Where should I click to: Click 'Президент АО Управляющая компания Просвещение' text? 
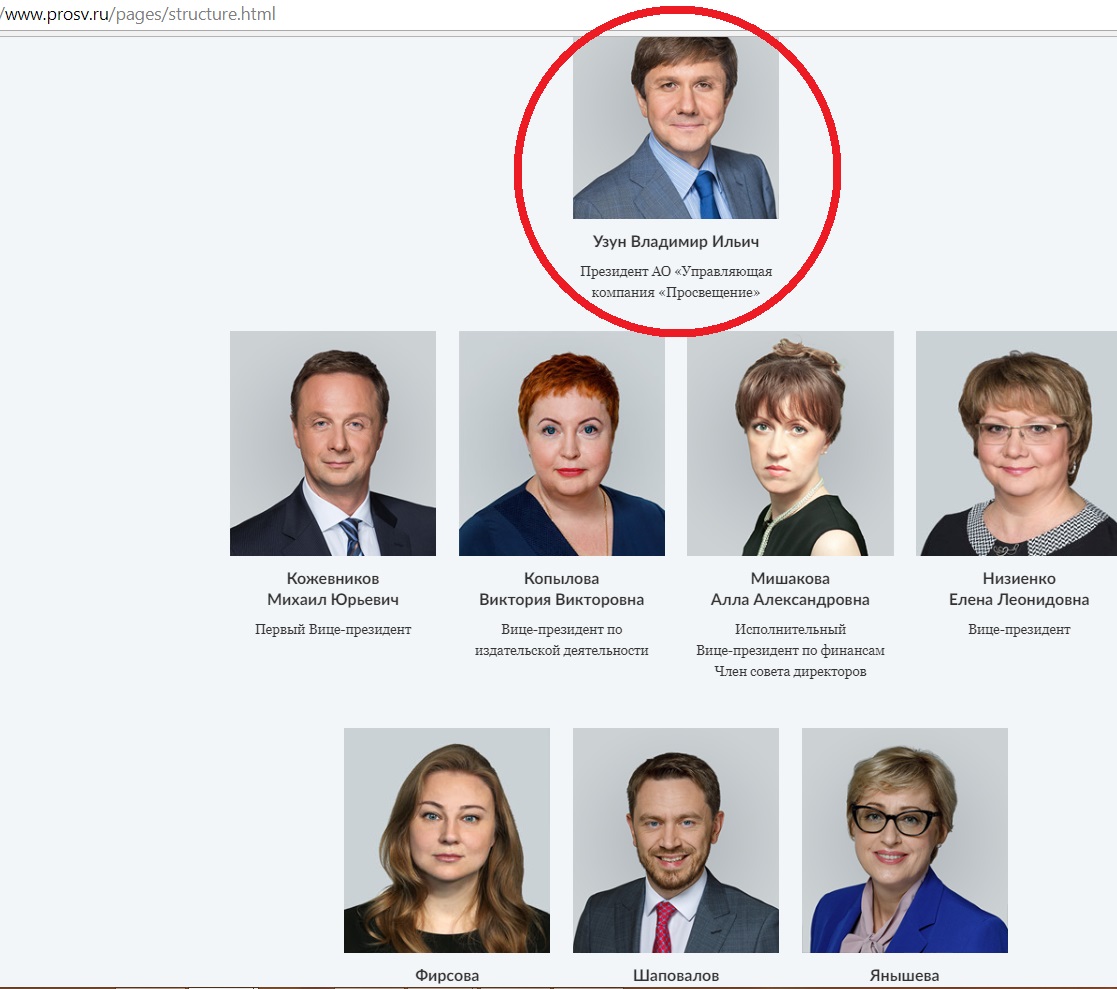pos(675,281)
